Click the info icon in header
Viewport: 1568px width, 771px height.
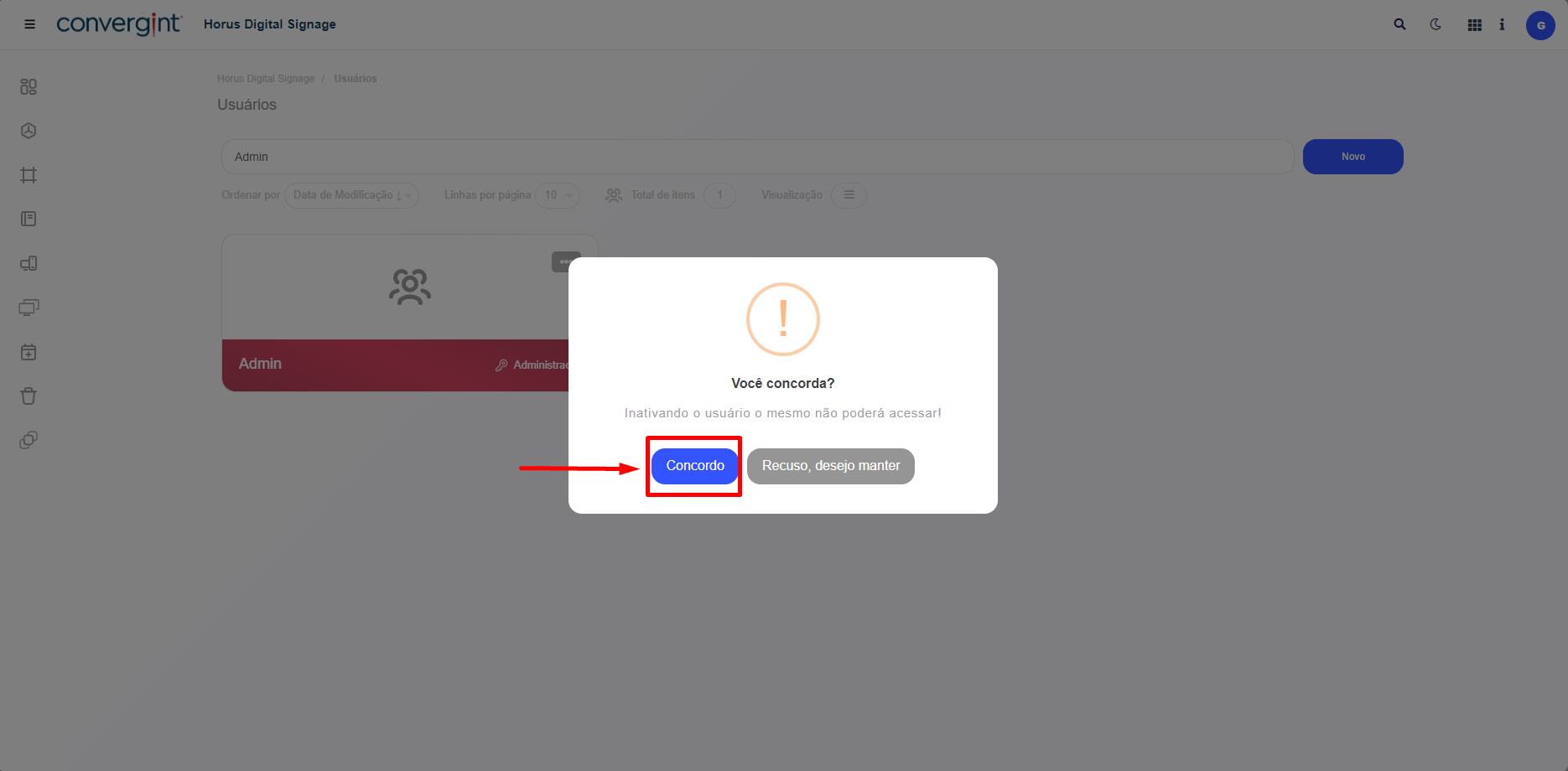(1502, 24)
